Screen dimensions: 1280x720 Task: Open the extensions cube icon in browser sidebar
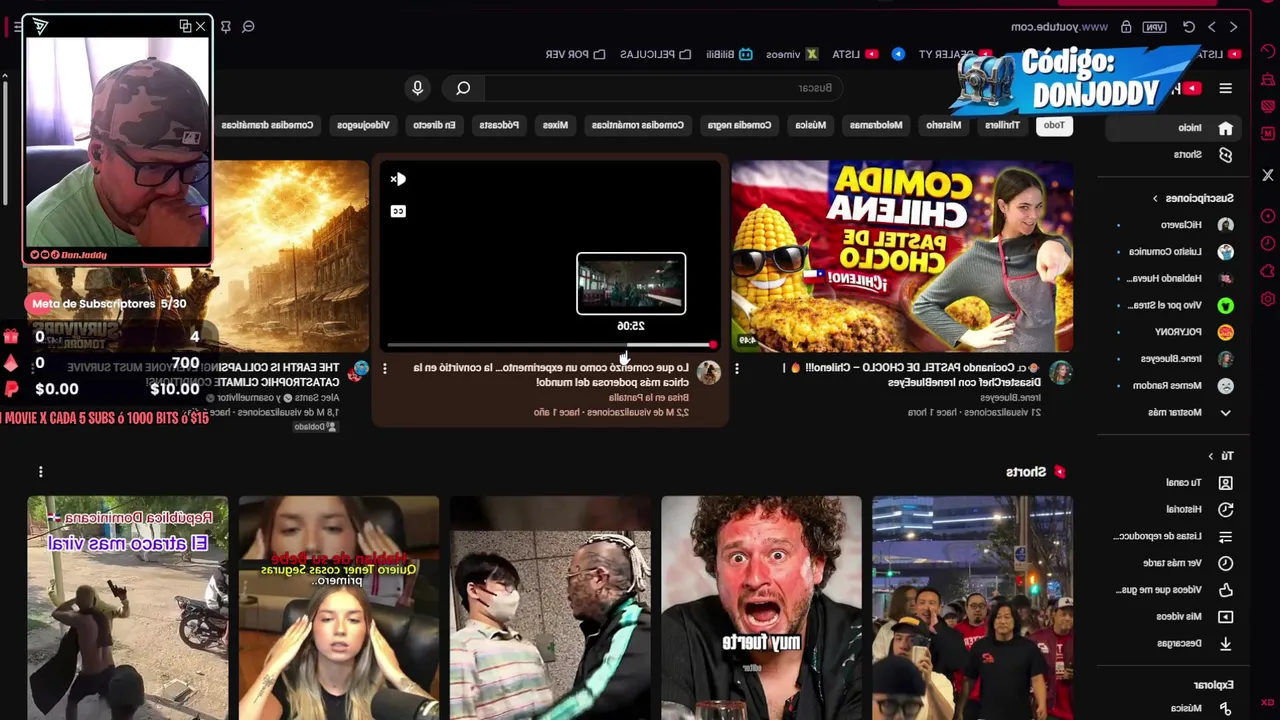click(1268, 271)
